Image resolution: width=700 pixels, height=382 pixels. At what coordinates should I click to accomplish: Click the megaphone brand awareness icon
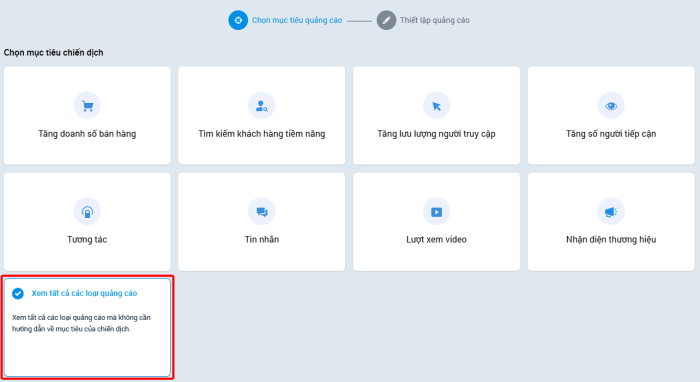pyautogui.click(x=611, y=212)
